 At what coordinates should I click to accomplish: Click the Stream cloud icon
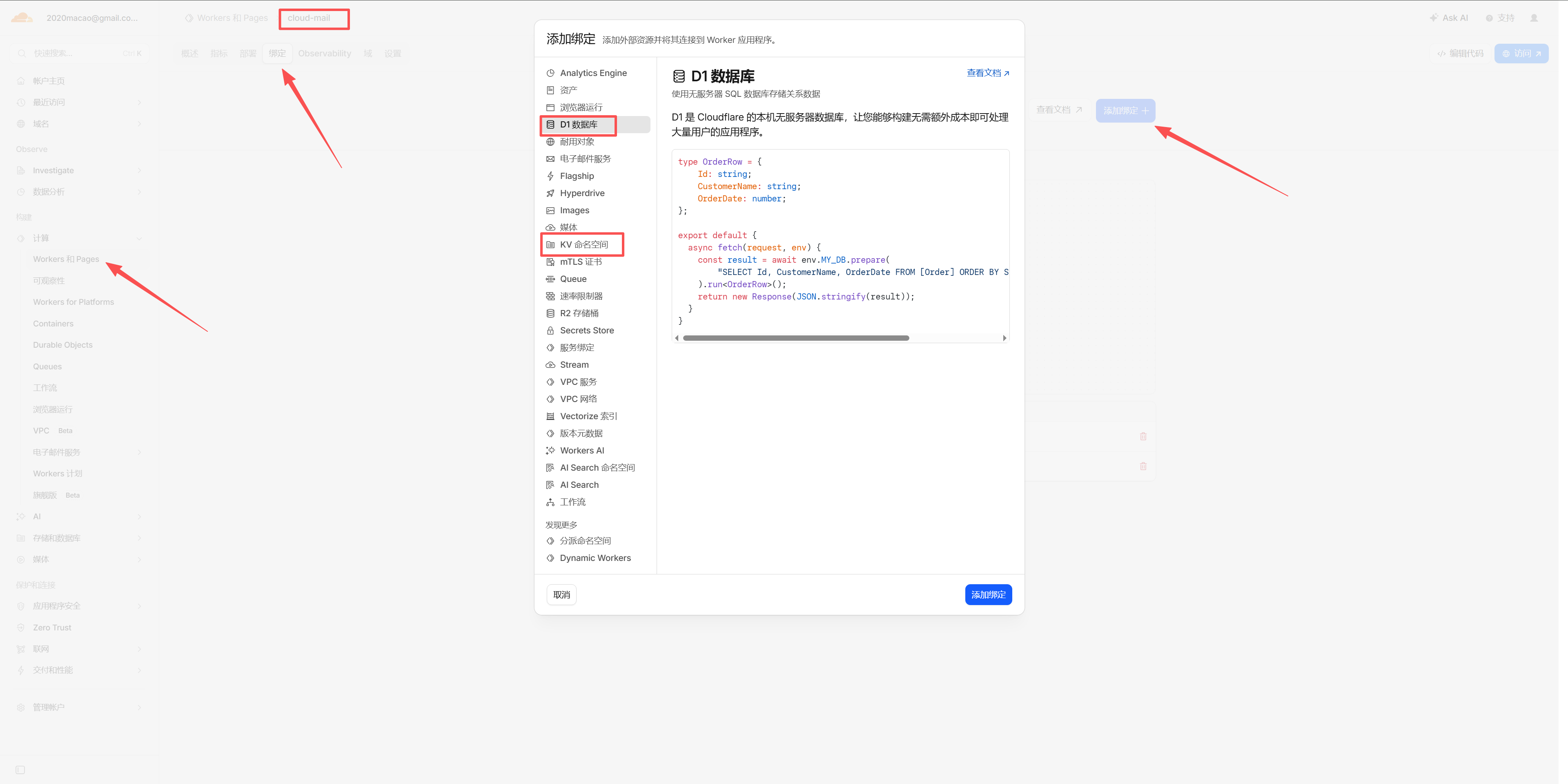coord(550,365)
